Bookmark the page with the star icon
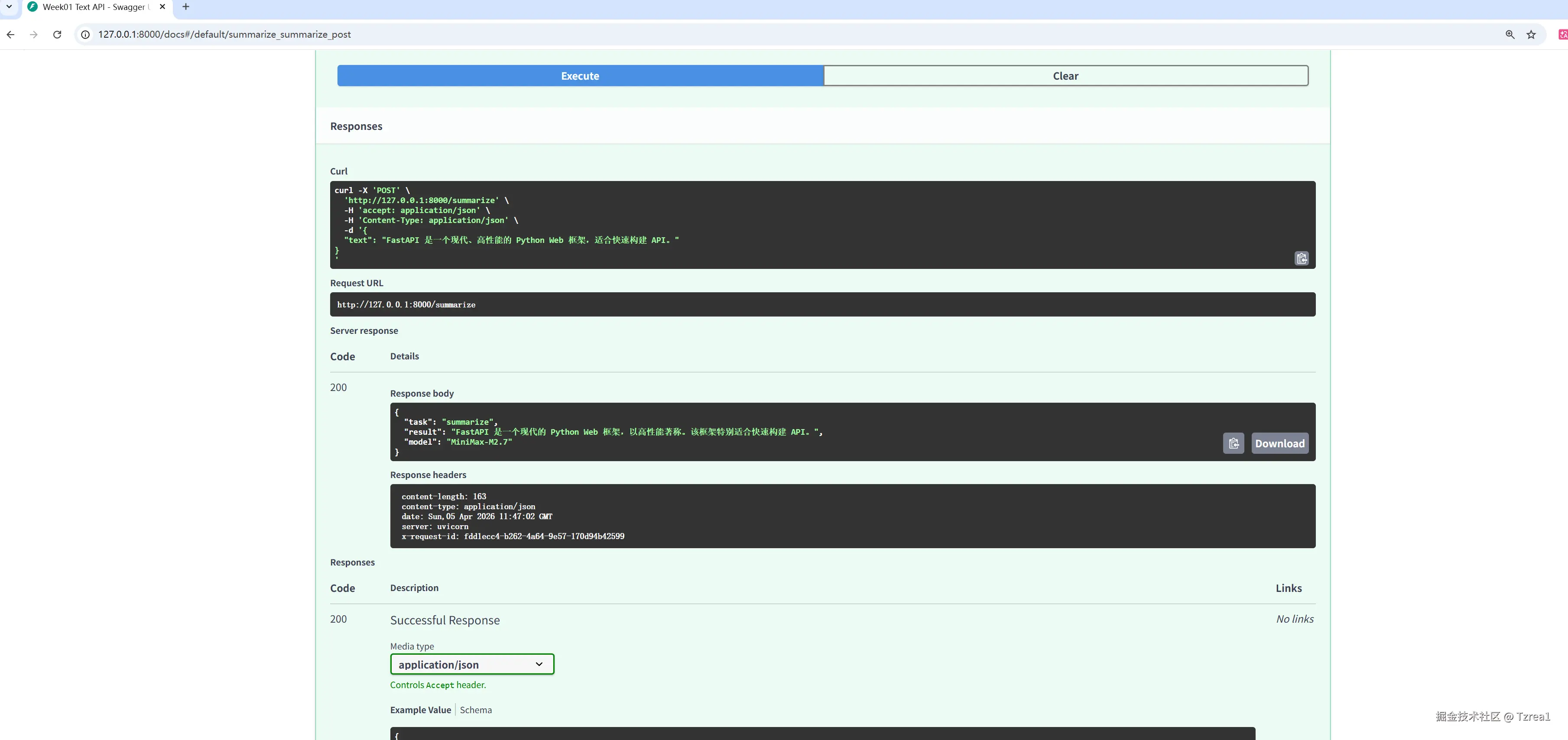The width and height of the screenshot is (1568, 740). [x=1532, y=35]
